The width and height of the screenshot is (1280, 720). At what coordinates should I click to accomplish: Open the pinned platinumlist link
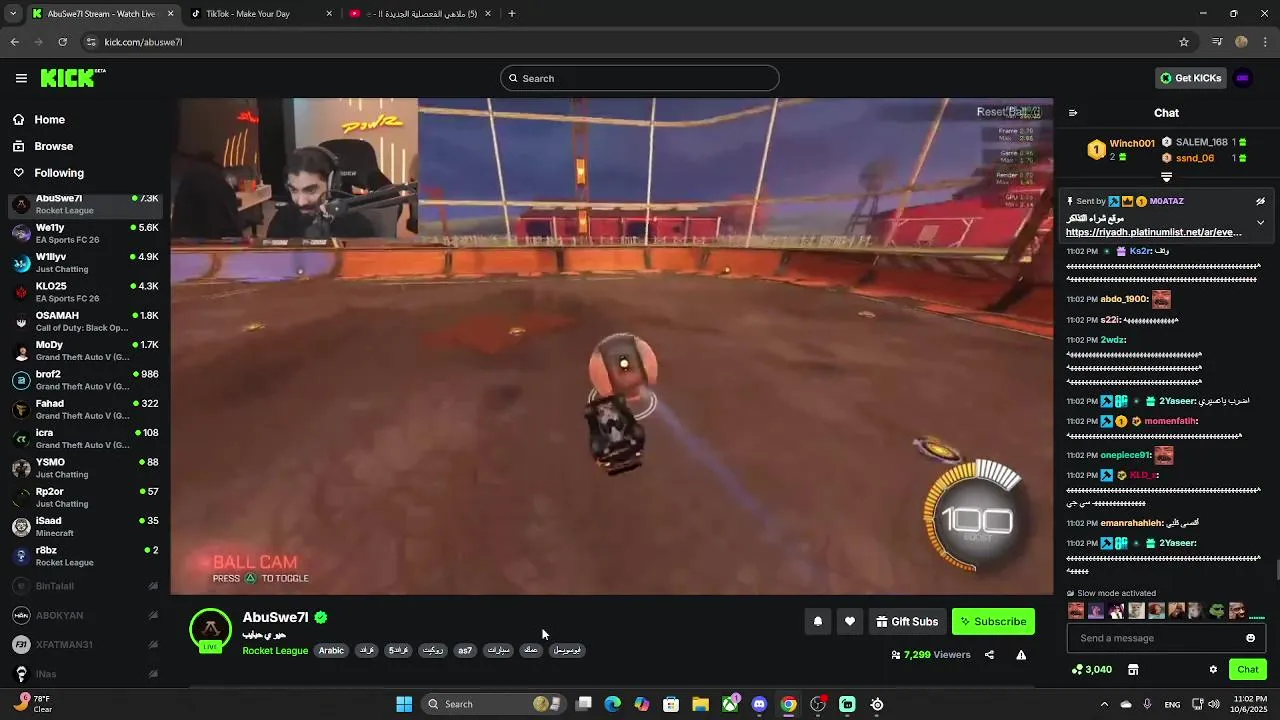[1154, 232]
